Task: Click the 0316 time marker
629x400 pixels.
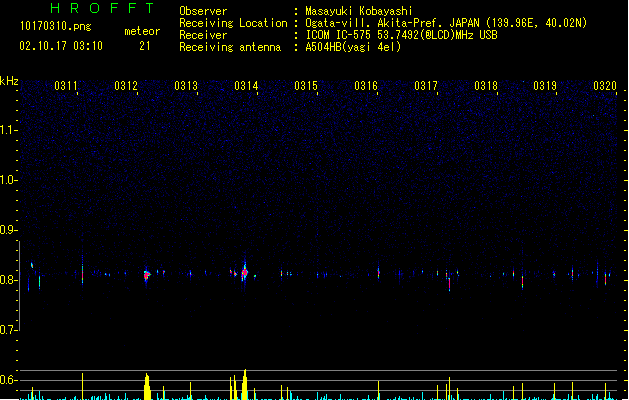Action: point(366,86)
